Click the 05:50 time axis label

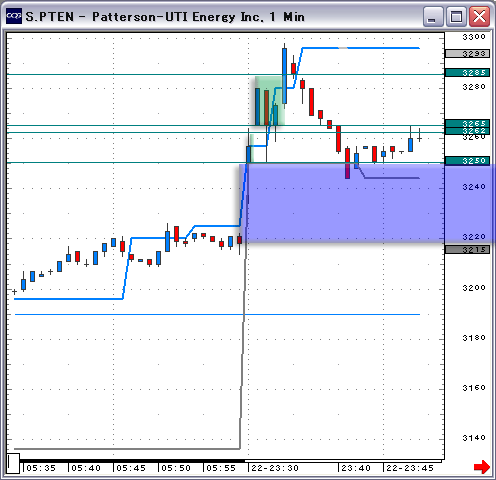(176, 468)
